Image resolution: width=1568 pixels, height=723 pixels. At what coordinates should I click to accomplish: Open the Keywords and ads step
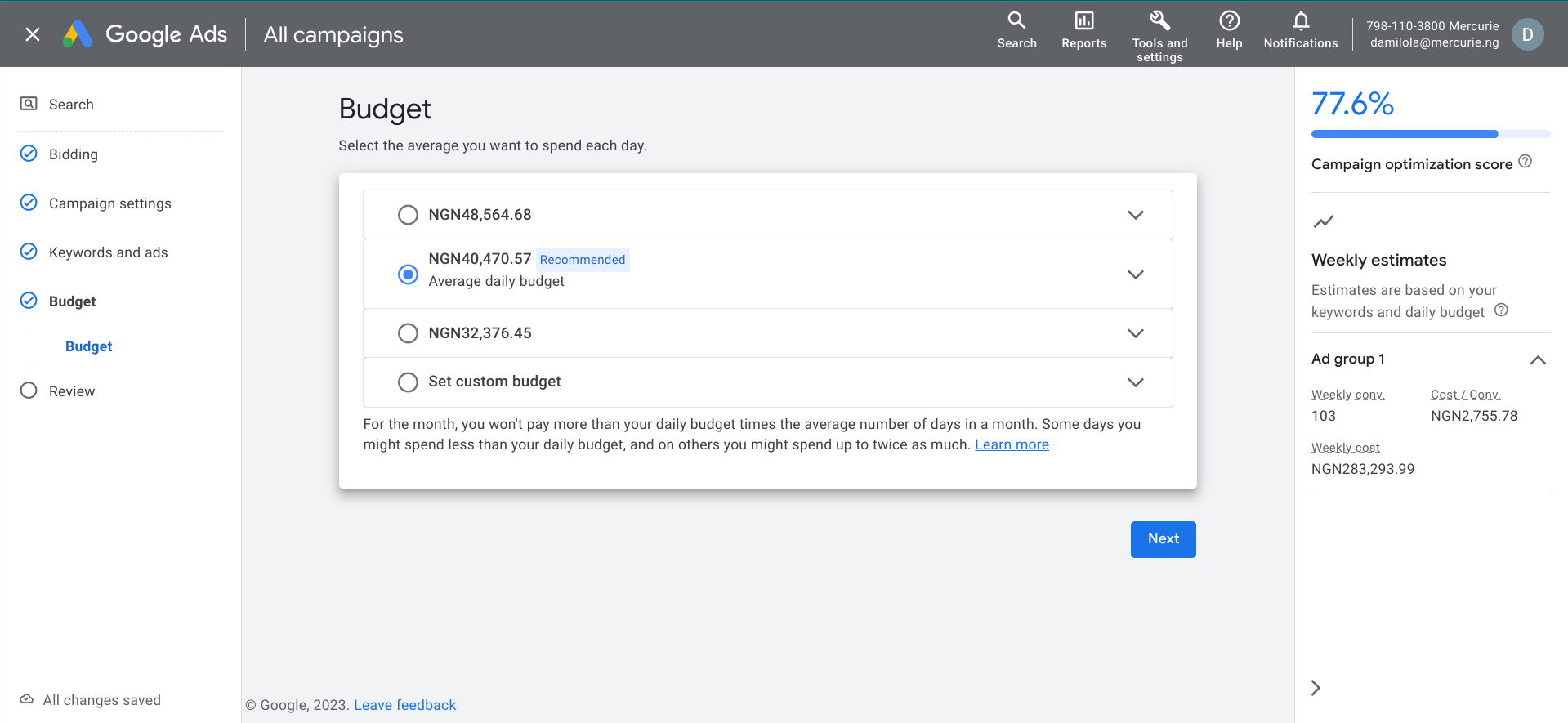point(108,252)
